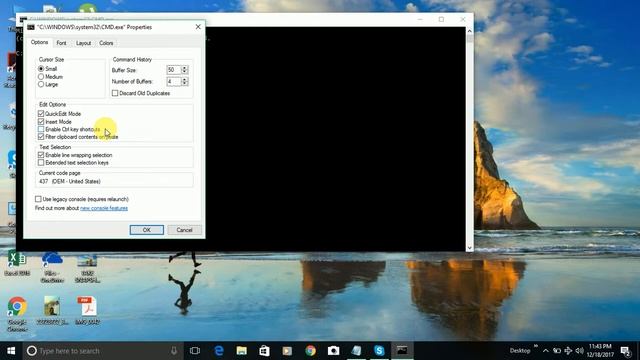Open File Explorer from taskbar

(x=242, y=351)
